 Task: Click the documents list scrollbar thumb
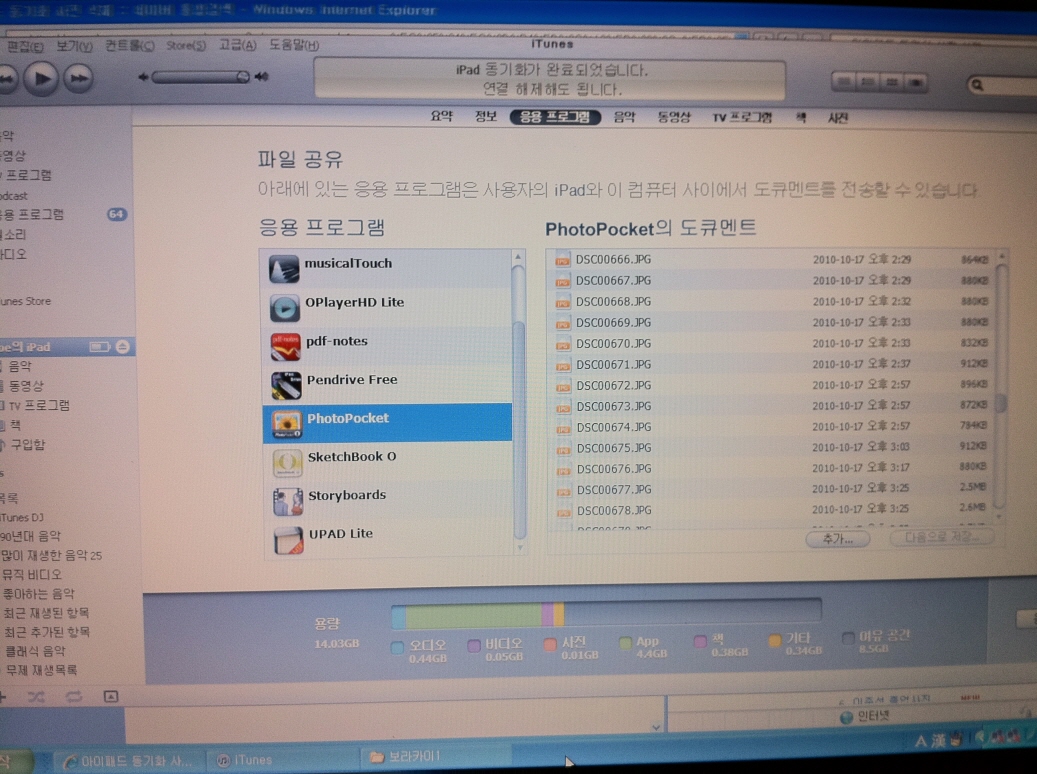[x=1001, y=402]
